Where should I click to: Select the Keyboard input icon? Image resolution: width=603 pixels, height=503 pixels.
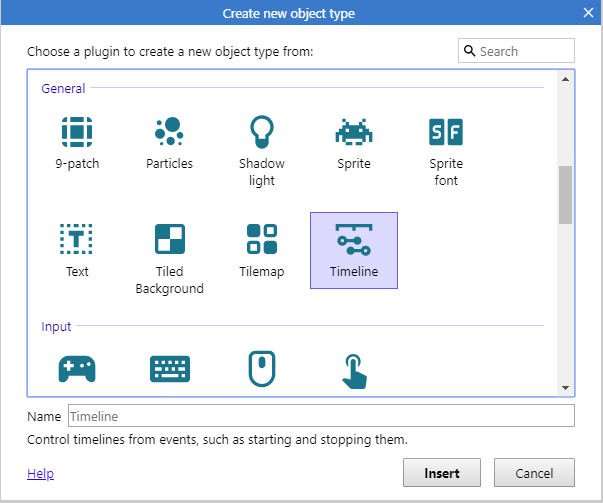click(x=169, y=369)
